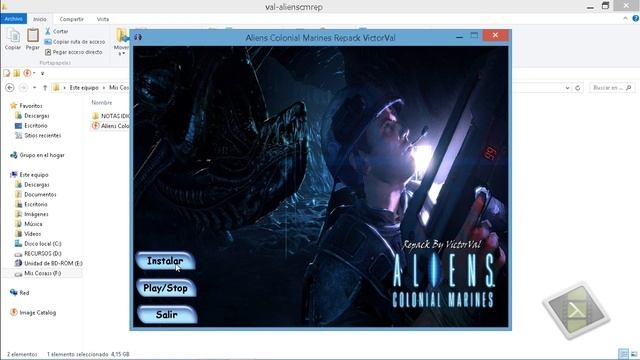This screenshot has width=640, height=360.
Task: Click the Play/Stop music button
Action: (x=166, y=288)
